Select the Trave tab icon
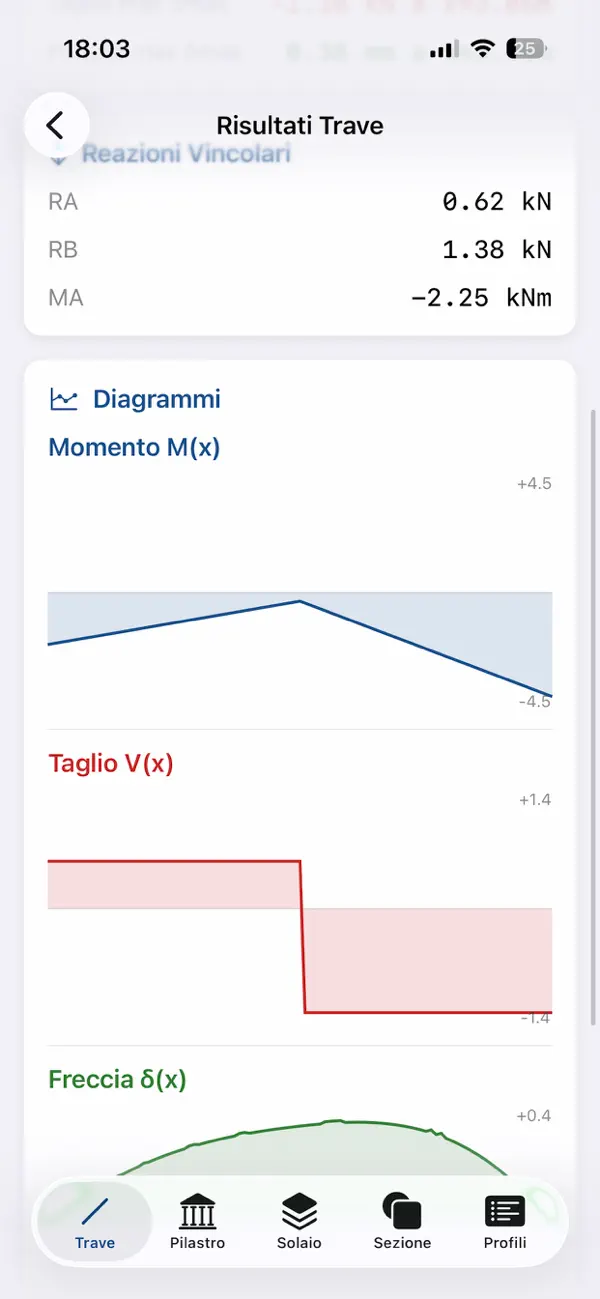 (x=95, y=1208)
